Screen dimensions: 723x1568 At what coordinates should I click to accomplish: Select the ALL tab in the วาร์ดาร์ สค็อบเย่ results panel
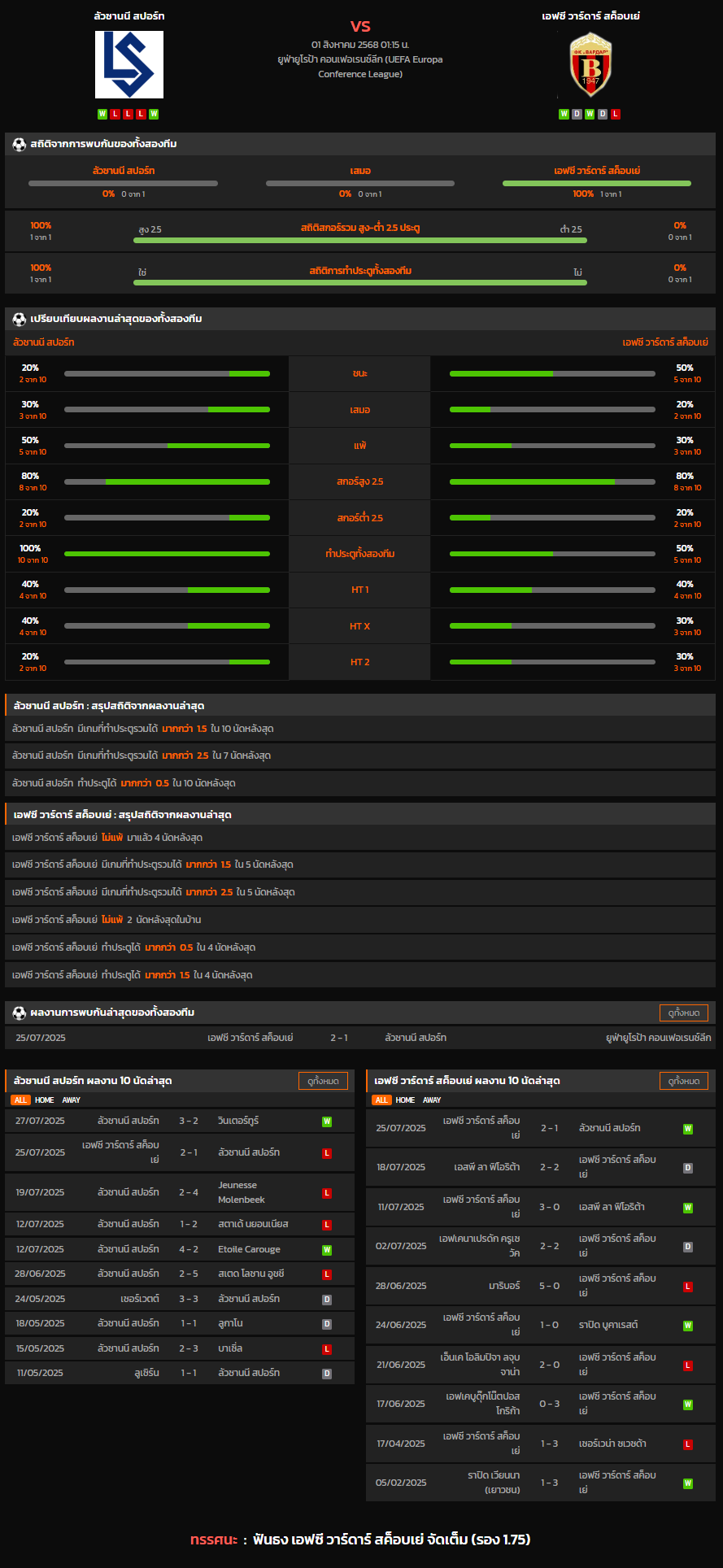381,1100
